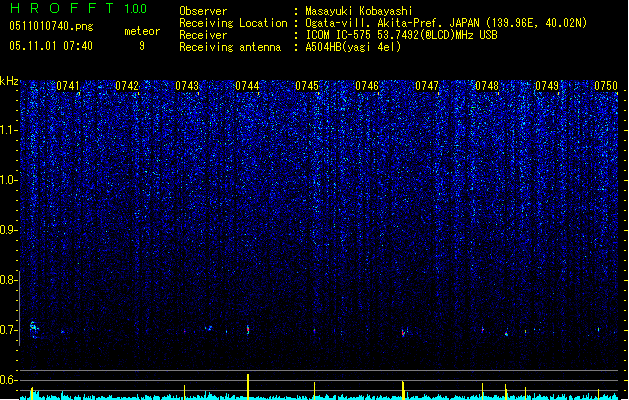Click the timestamp 05.11.01 07:40

pos(51,46)
